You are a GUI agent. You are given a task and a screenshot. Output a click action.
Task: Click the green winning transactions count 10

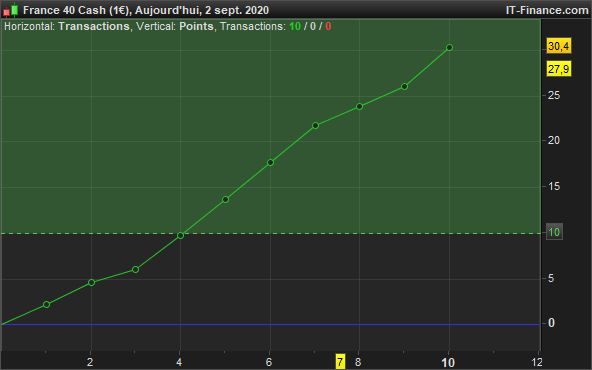pos(295,26)
